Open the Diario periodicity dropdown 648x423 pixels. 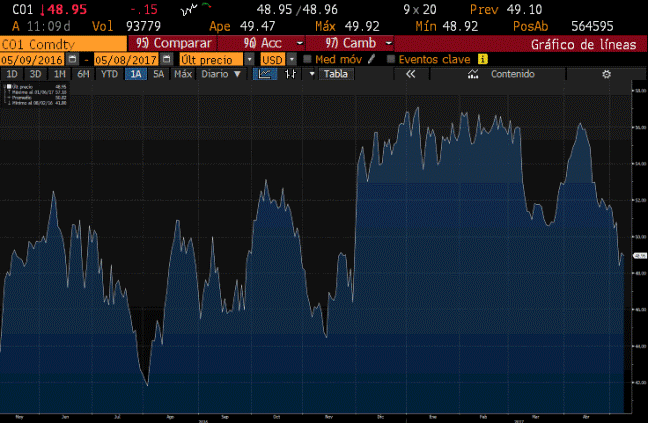coord(221,74)
